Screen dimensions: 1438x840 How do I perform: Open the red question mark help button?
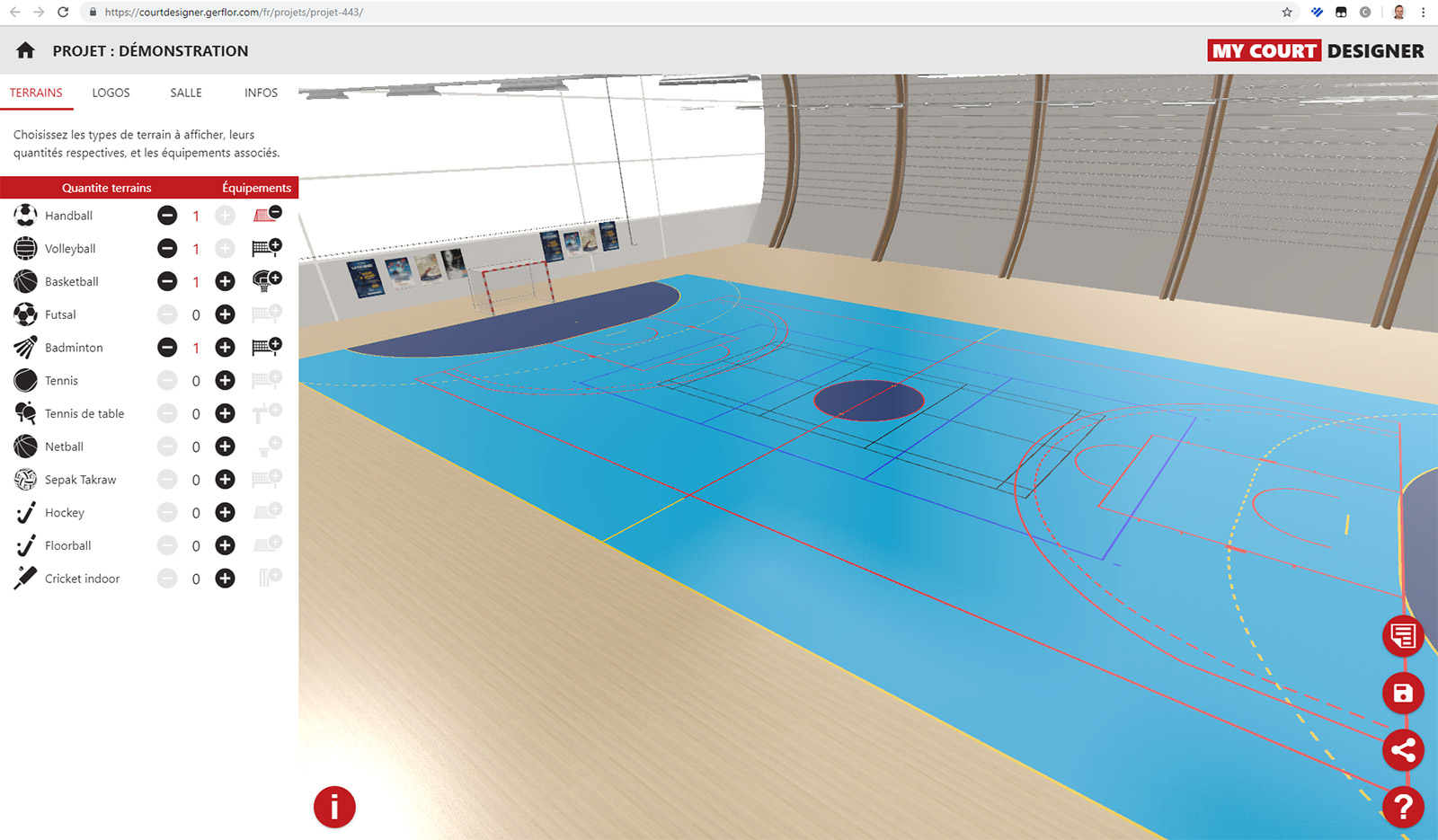pyautogui.click(x=1402, y=807)
